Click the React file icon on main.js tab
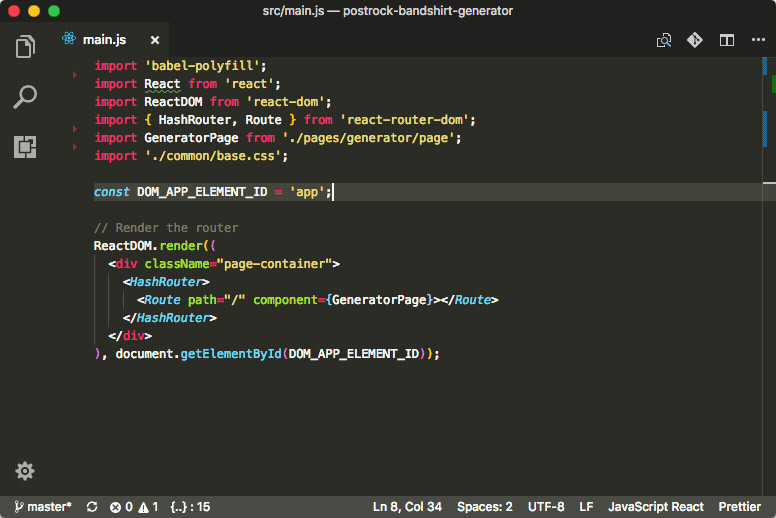Image resolution: width=776 pixels, height=518 pixels. click(x=69, y=39)
